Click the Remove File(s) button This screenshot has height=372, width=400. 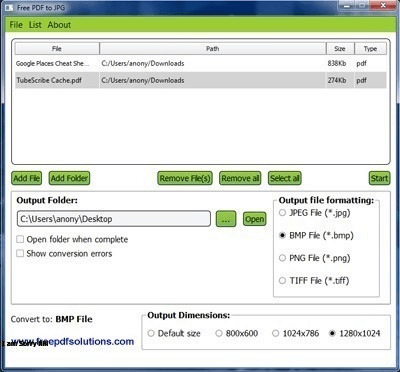(185, 178)
